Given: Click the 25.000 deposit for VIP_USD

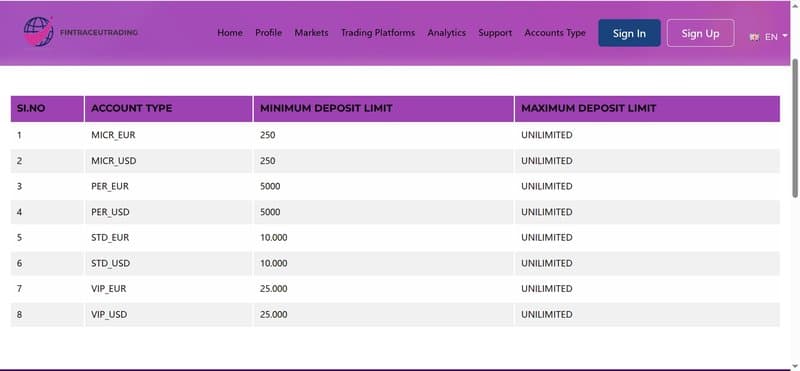Looking at the screenshot, I should pyautogui.click(x=273, y=314).
